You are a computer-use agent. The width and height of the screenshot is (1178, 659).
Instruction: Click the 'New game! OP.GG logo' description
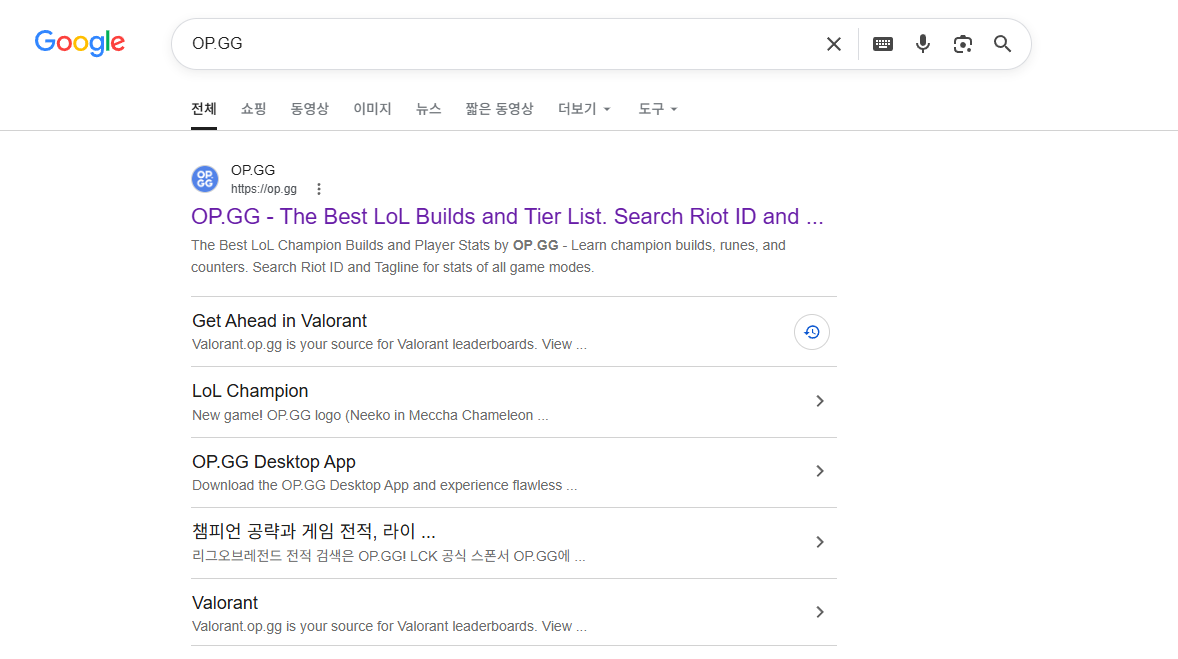(370, 416)
